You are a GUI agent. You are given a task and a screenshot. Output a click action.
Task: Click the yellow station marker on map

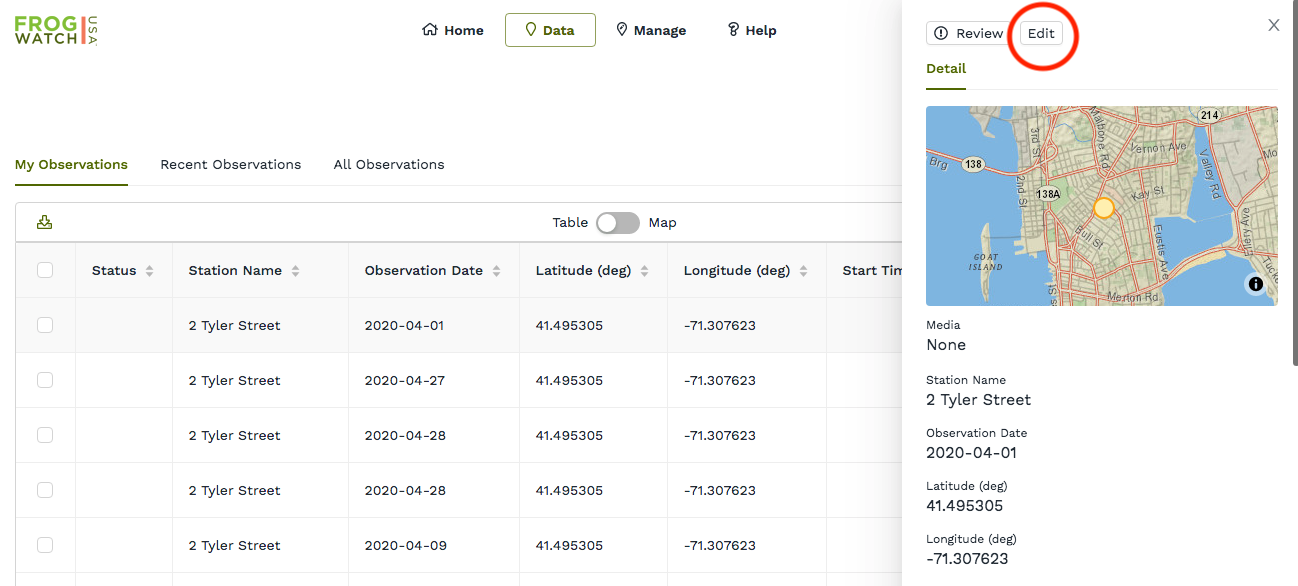(1103, 208)
